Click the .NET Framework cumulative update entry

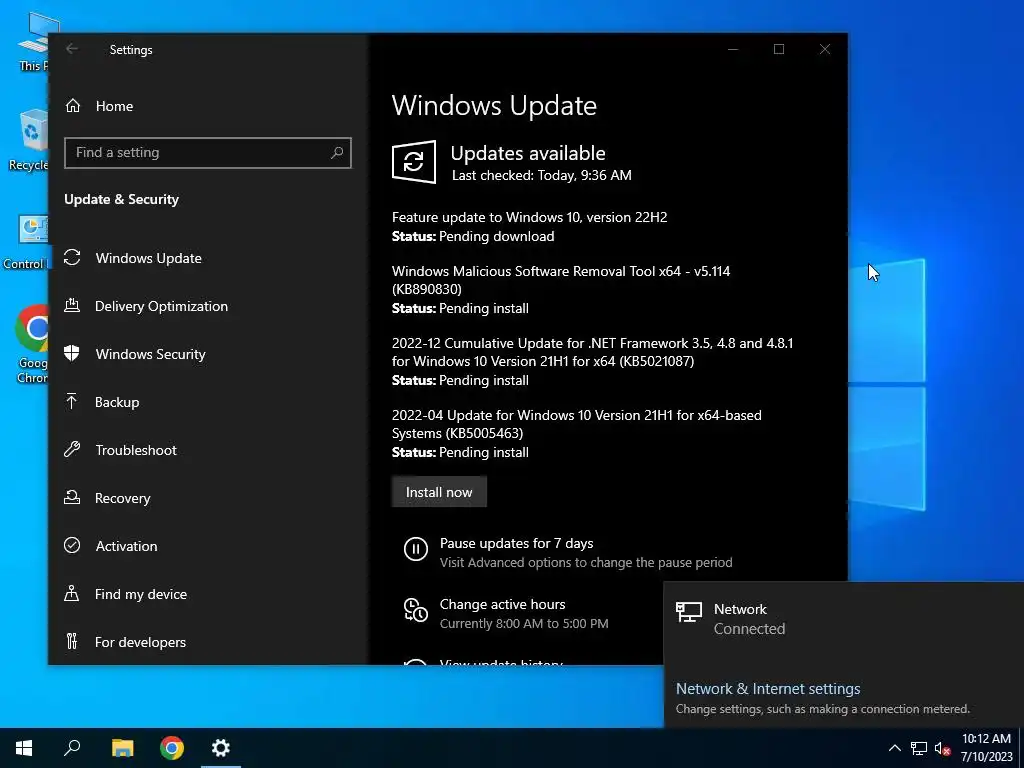592,361
